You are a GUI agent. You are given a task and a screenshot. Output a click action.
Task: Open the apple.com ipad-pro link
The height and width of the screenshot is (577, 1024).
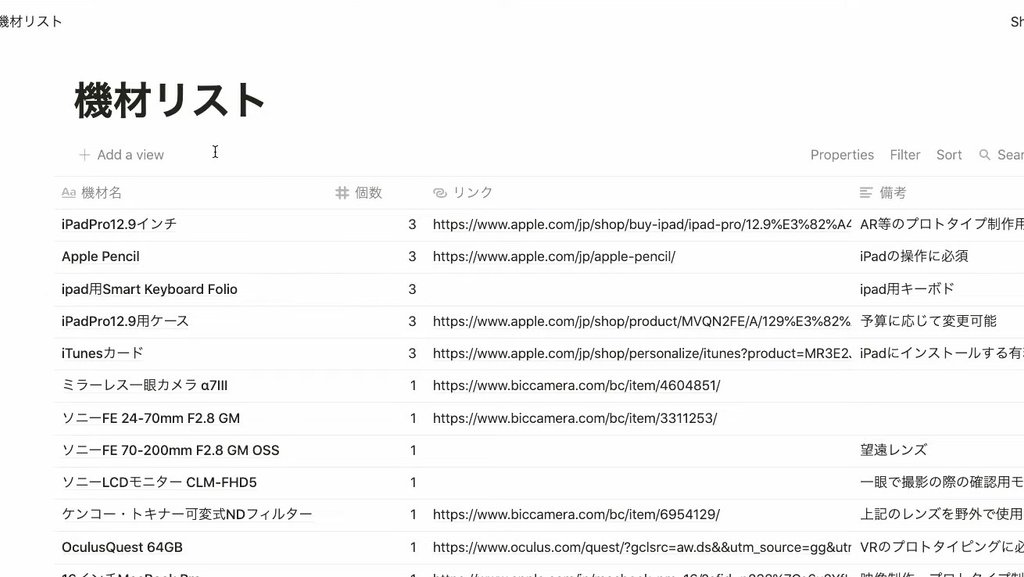click(x=642, y=225)
